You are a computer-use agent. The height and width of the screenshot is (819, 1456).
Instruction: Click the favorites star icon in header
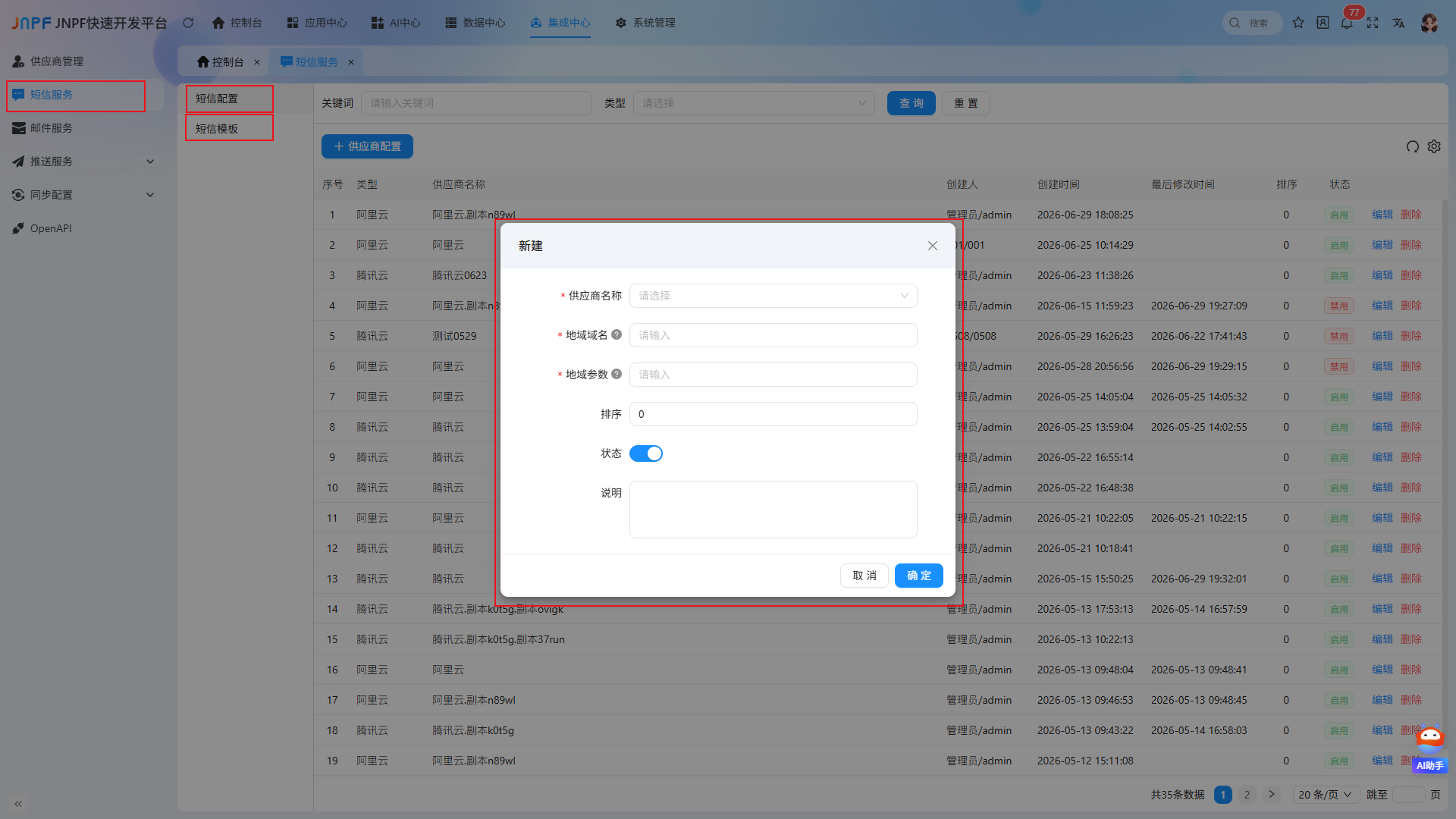point(1298,23)
